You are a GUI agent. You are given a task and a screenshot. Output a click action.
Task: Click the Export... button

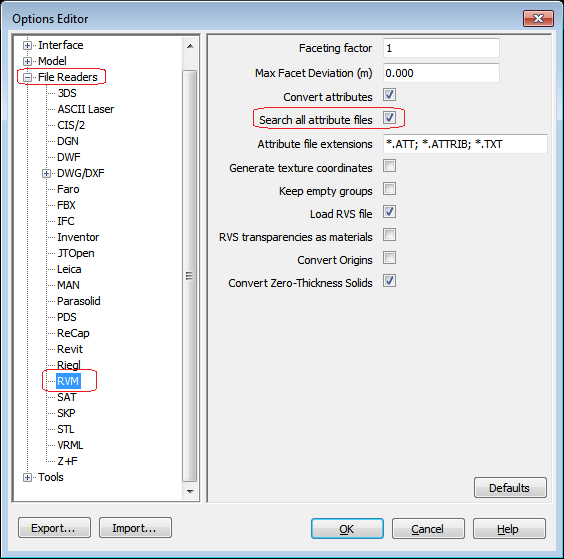54,528
